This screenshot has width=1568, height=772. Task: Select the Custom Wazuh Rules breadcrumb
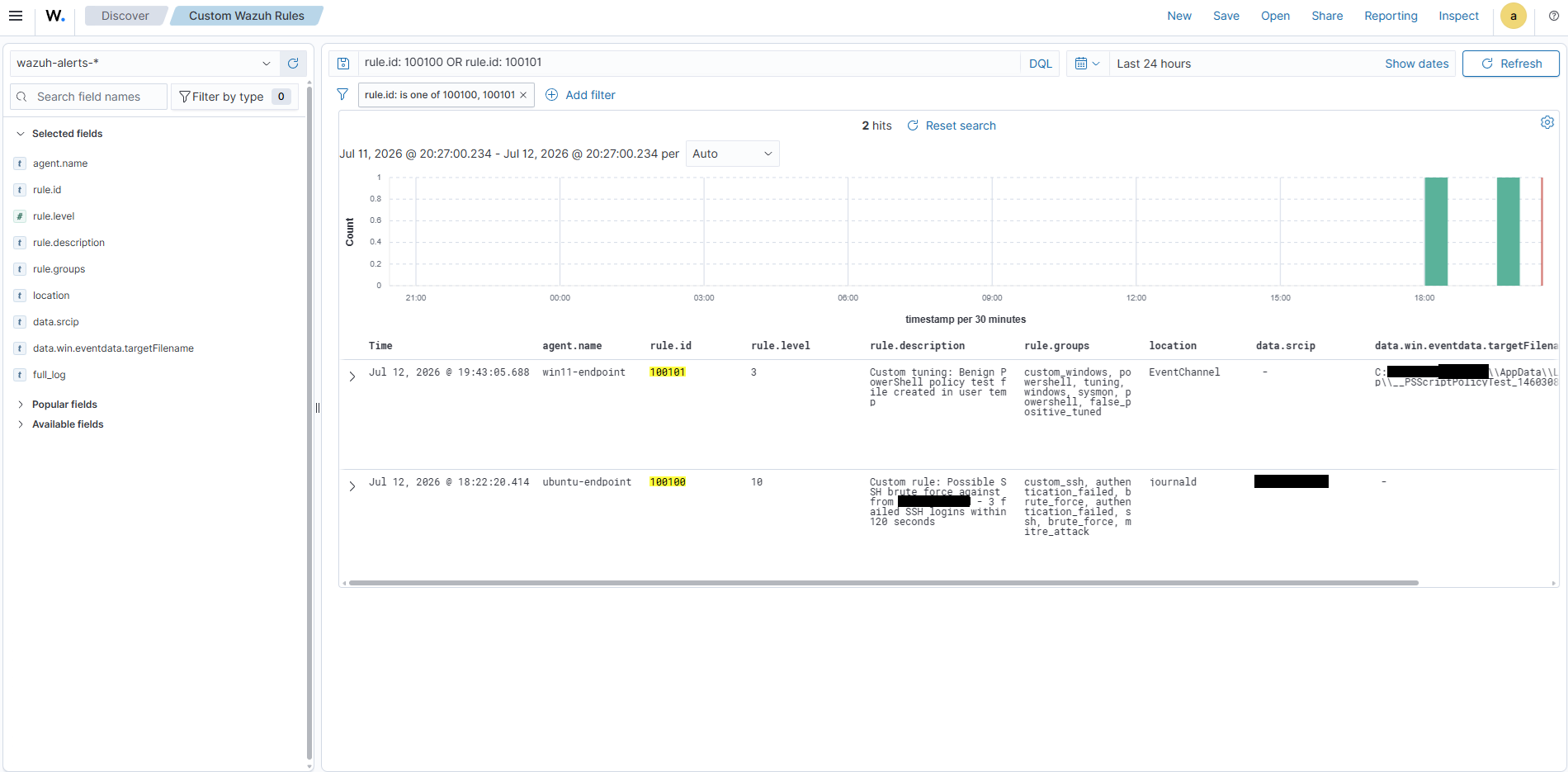(x=247, y=16)
